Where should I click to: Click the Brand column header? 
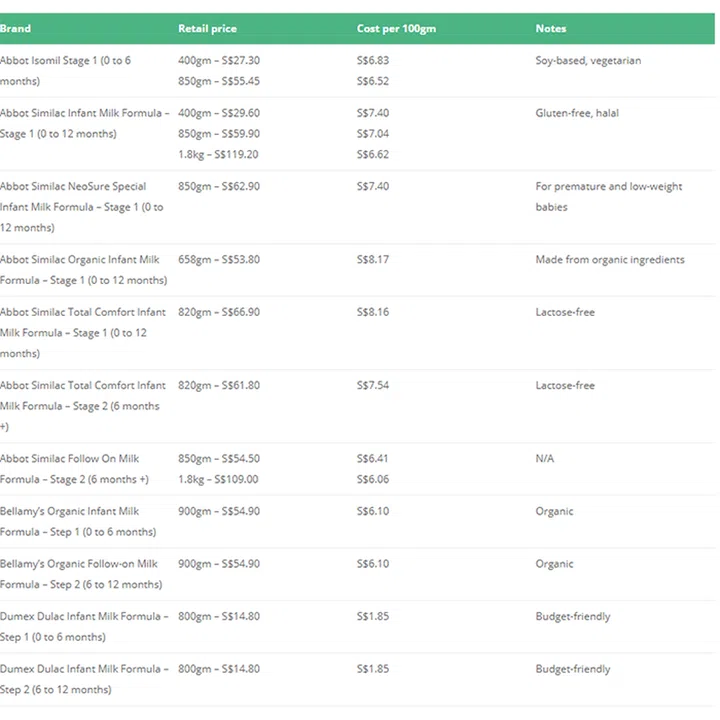15,28
